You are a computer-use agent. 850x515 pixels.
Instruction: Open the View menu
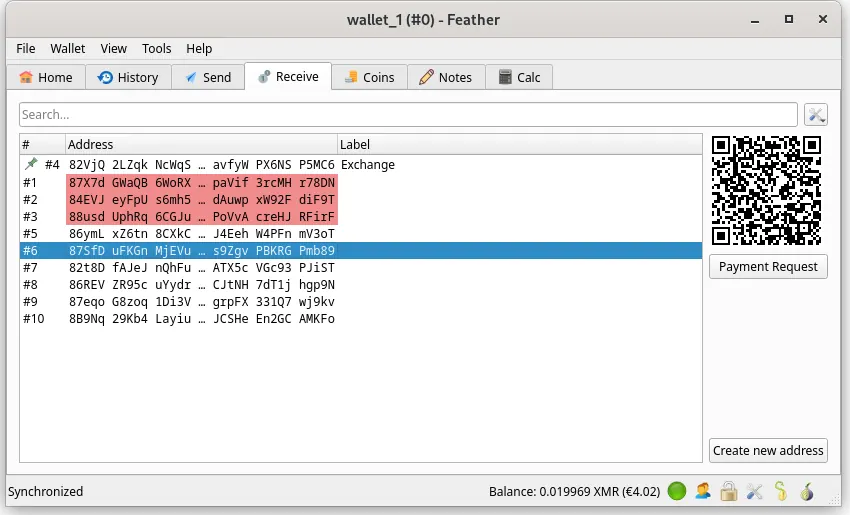coord(113,48)
